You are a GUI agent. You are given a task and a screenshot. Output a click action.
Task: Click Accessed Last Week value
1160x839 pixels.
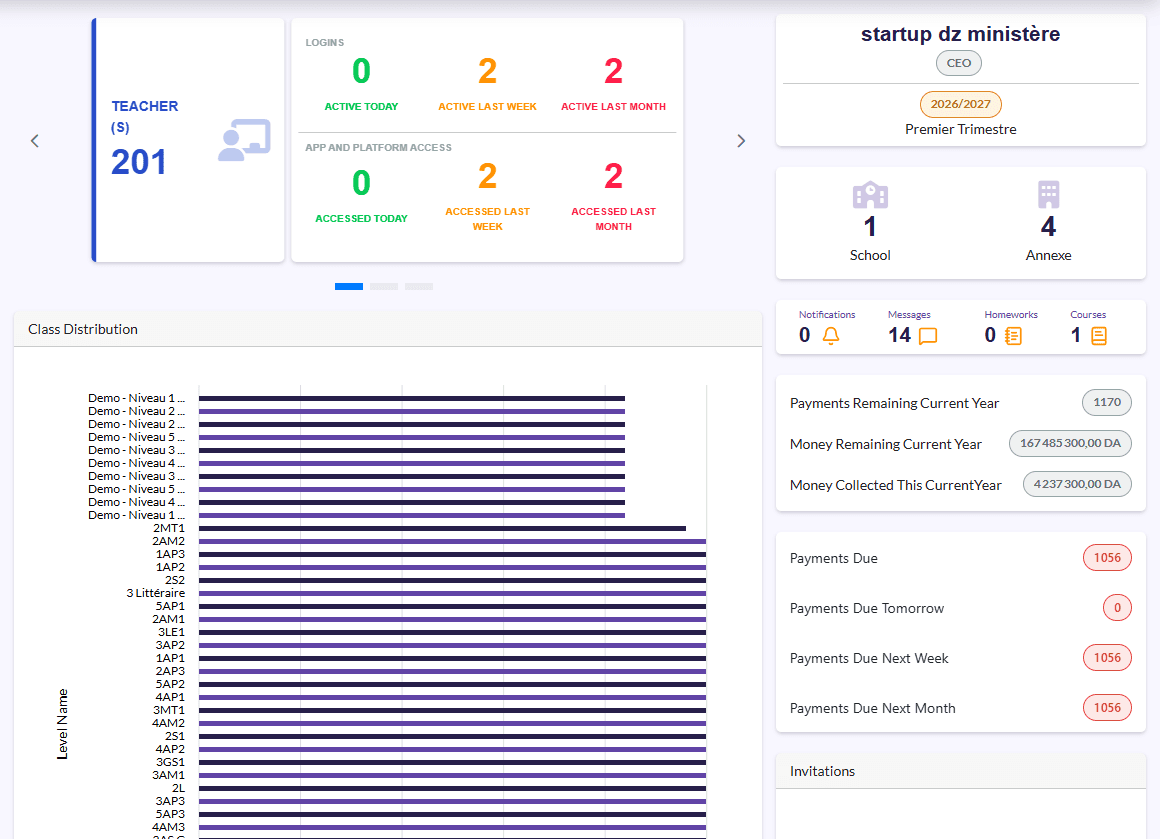click(x=487, y=177)
